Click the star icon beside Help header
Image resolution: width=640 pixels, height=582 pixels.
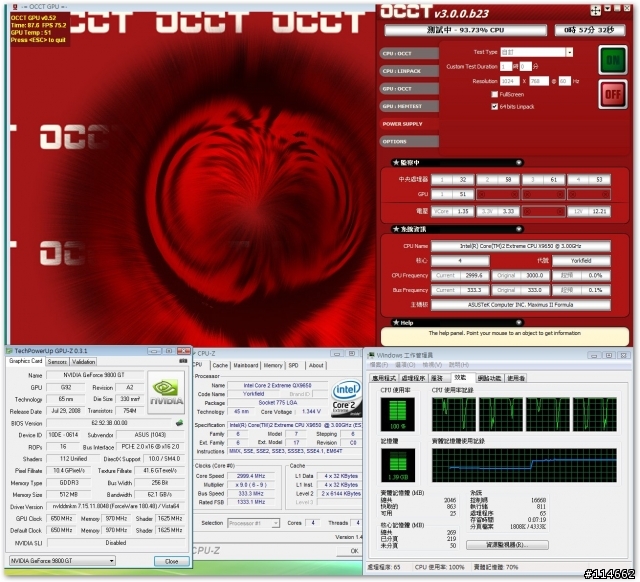tap(396, 322)
